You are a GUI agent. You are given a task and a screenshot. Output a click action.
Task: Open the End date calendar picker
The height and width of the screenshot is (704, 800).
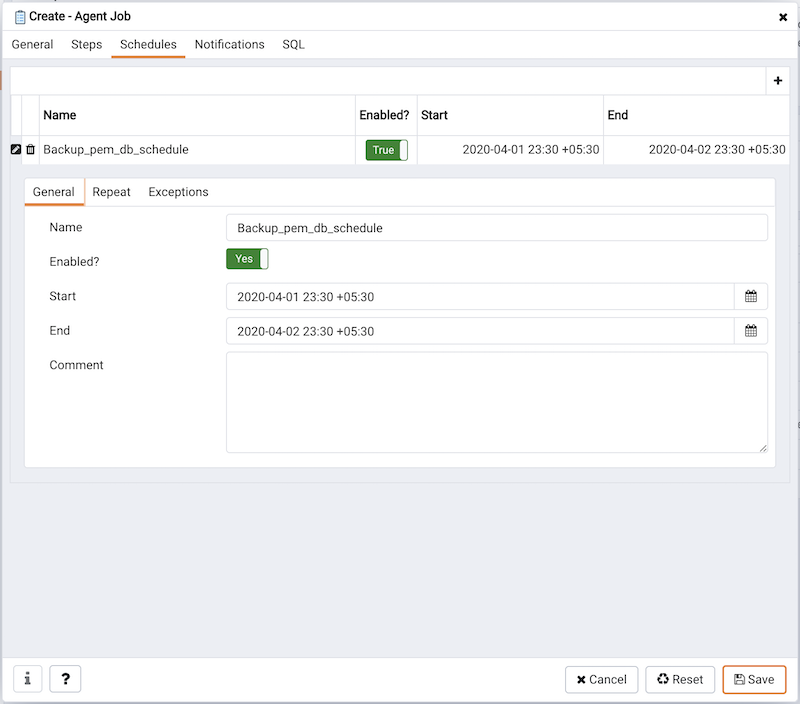click(x=751, y=331)
